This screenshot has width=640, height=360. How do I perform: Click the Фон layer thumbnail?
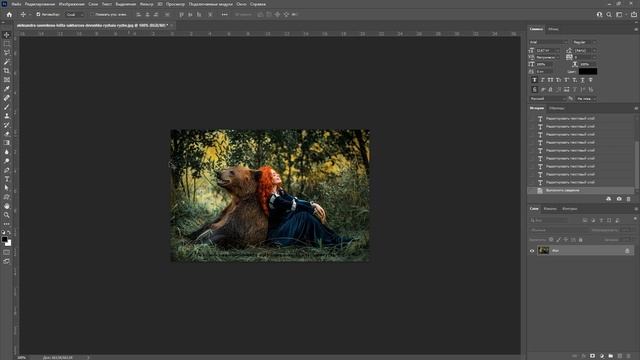click(543, 251)
